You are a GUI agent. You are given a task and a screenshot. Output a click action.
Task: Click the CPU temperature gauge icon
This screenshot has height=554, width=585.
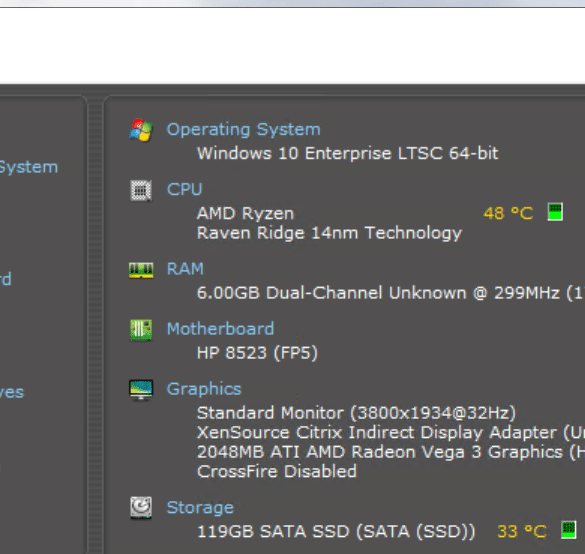point(555,212)
